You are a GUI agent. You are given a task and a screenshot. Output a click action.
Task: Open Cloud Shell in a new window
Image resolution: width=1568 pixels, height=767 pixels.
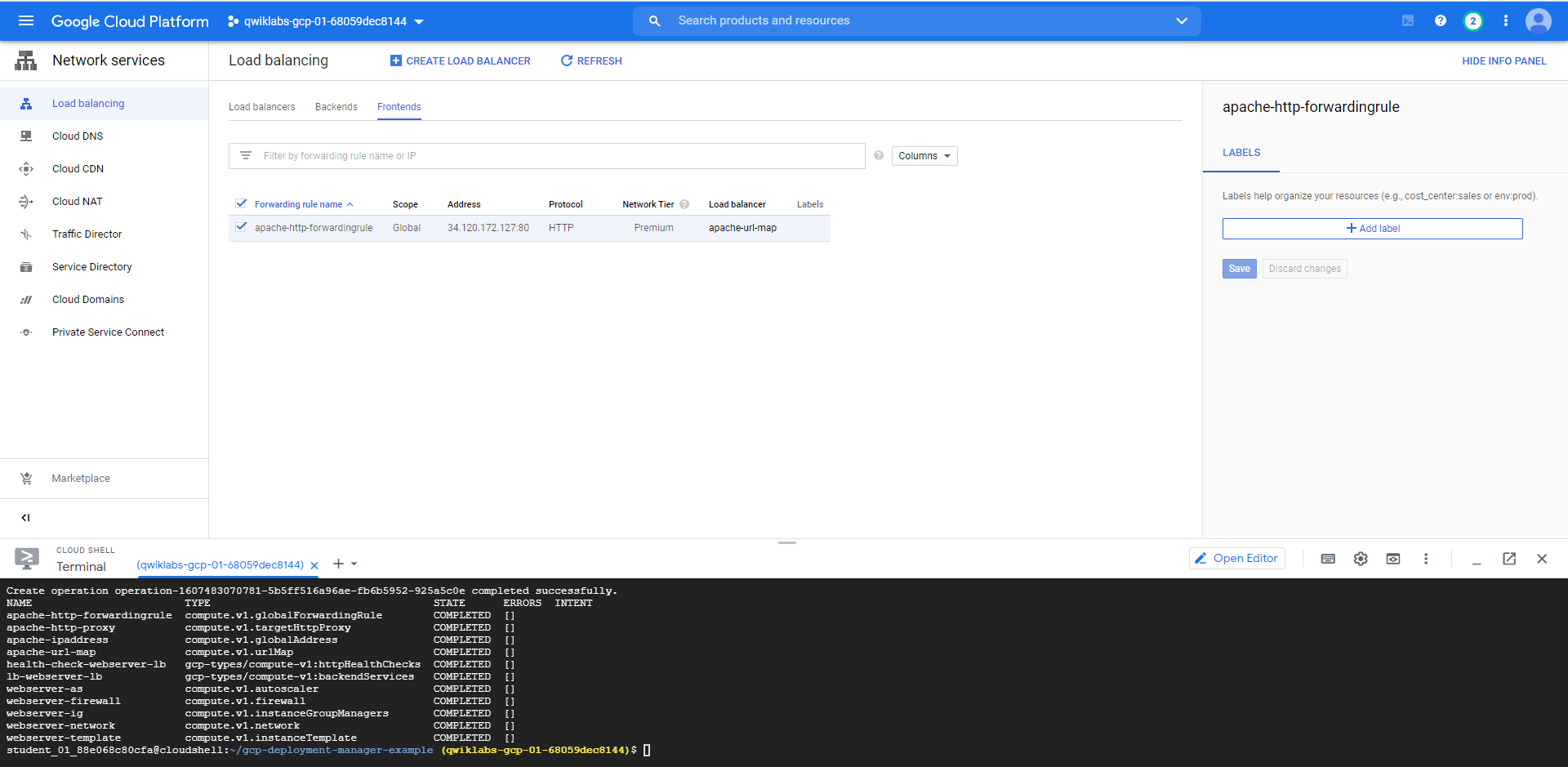(x=1509, y=559)
